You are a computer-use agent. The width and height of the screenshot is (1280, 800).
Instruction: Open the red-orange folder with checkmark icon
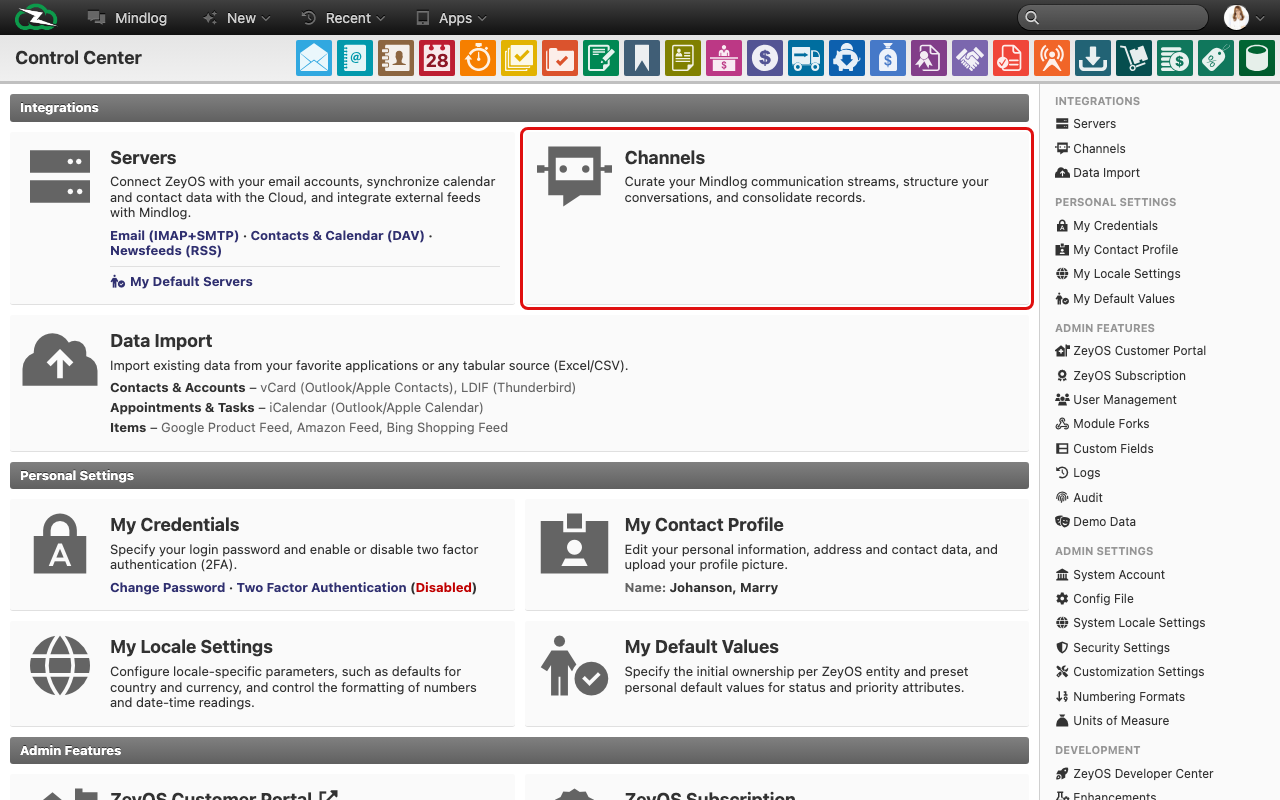[x=560, y=58]
